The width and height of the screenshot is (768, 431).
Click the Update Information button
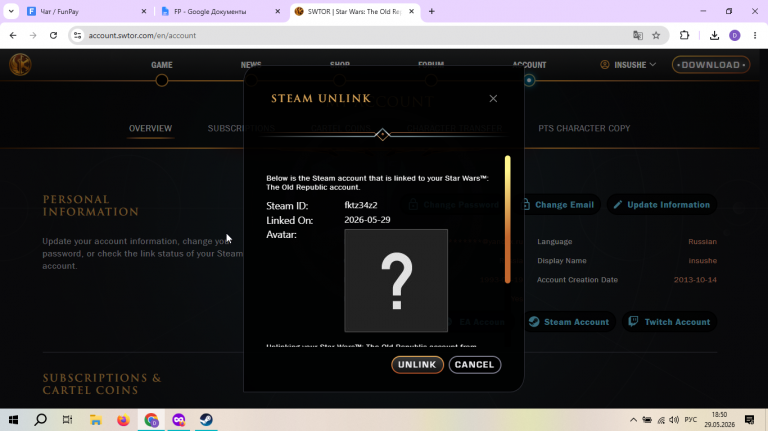(662, 205)
